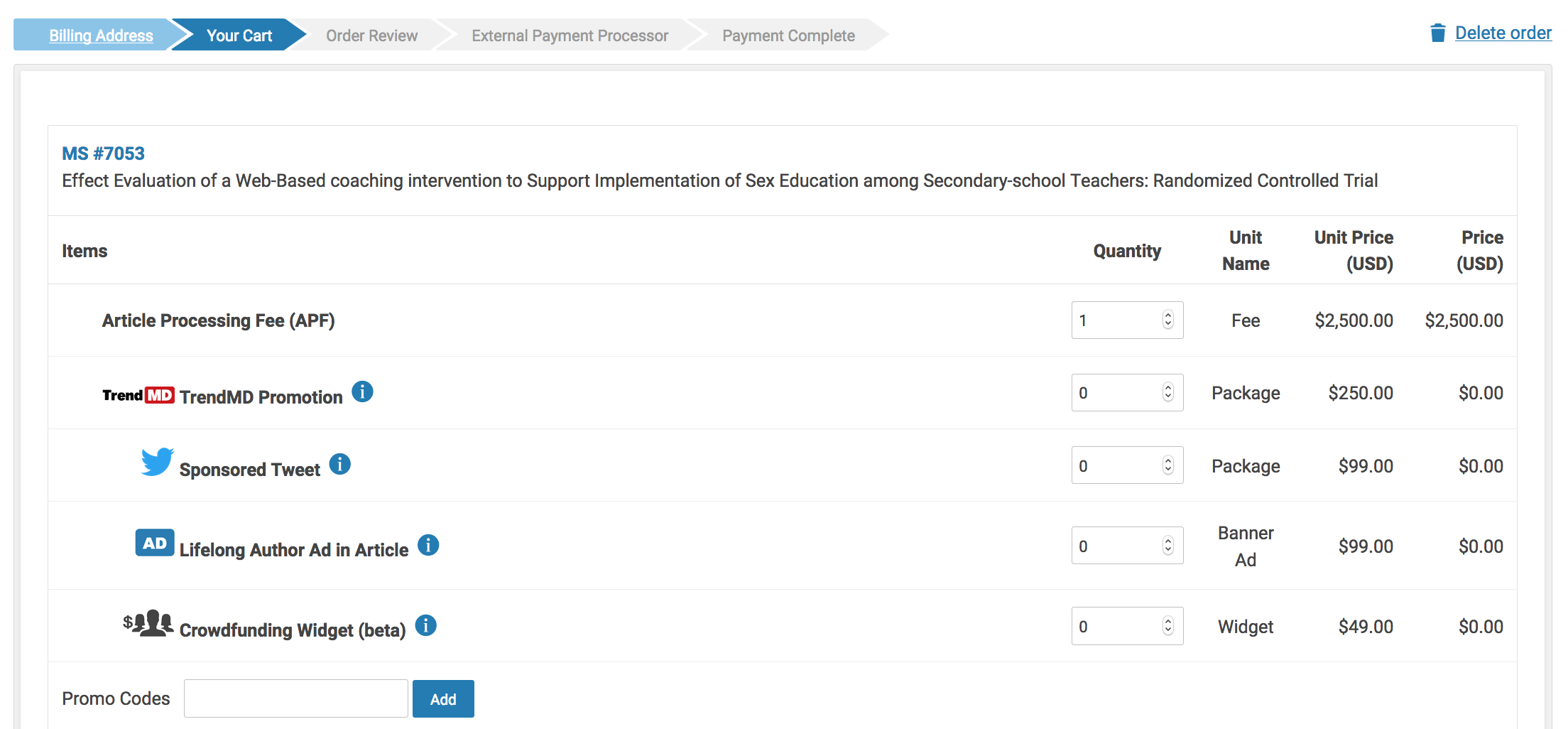
Task: Click Crowdfunding Widget quantity field
Action: (x=1116, y=626)
